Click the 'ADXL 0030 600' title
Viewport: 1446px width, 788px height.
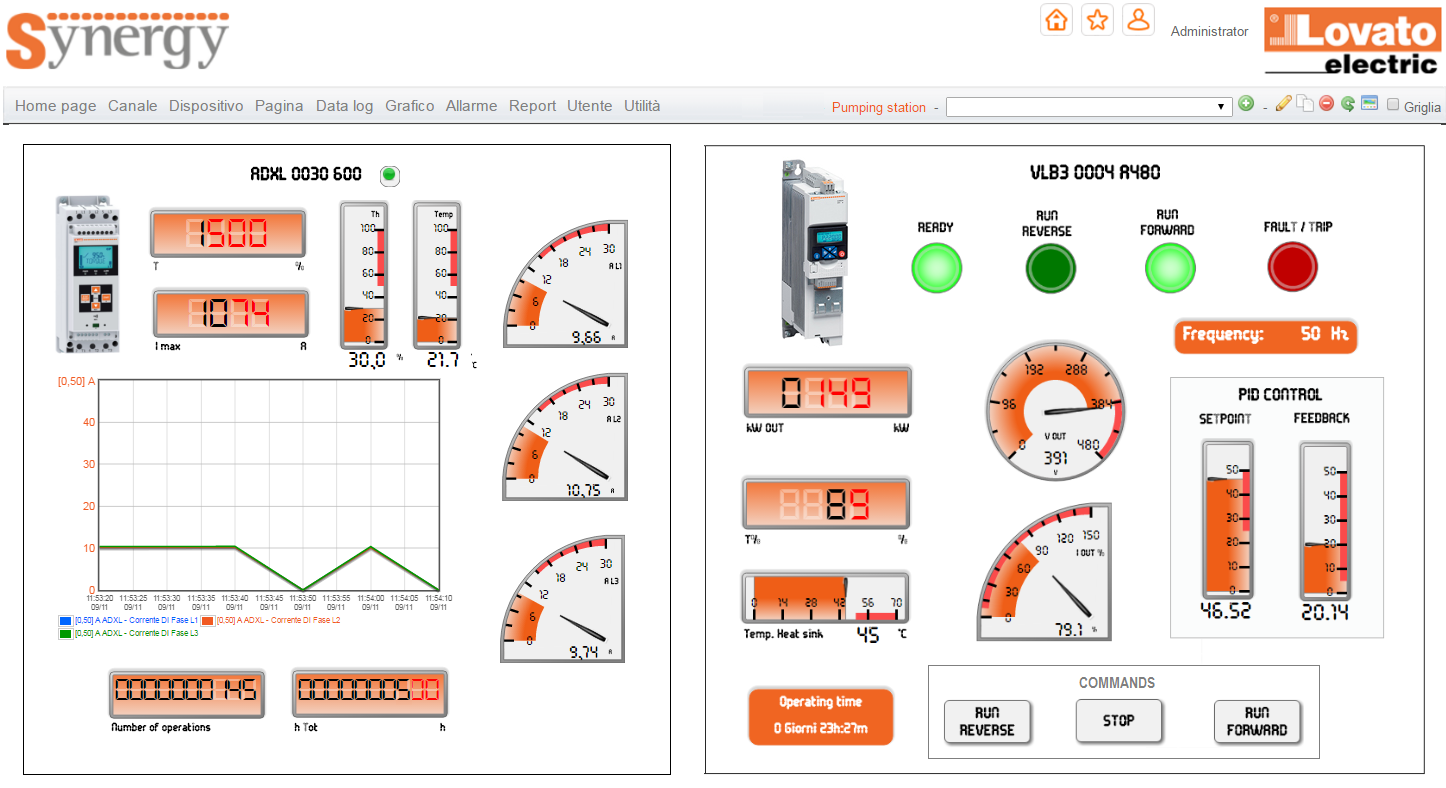pyautogui.click(x=306, y=175)
